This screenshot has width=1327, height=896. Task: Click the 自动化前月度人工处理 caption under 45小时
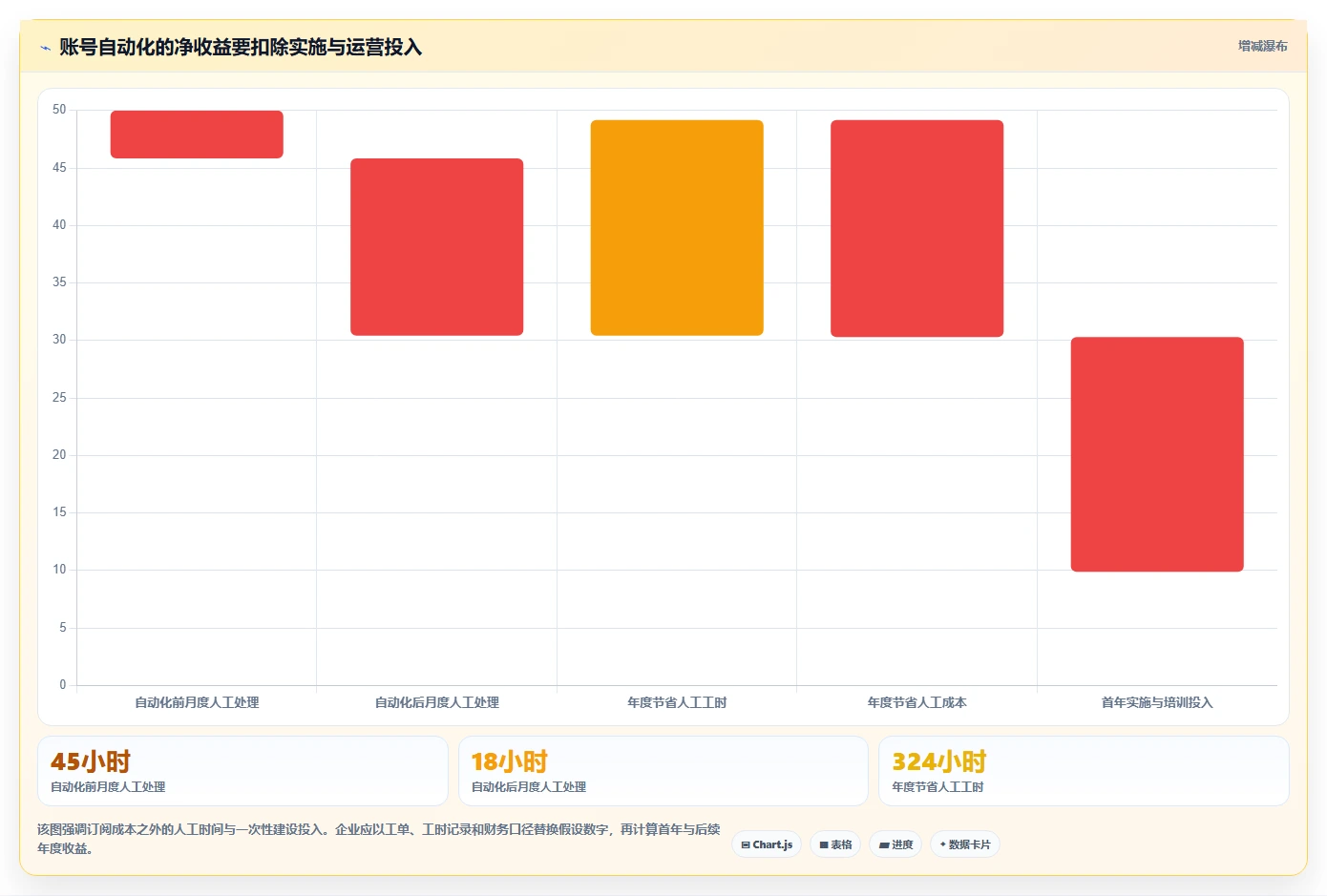(108, 787)
